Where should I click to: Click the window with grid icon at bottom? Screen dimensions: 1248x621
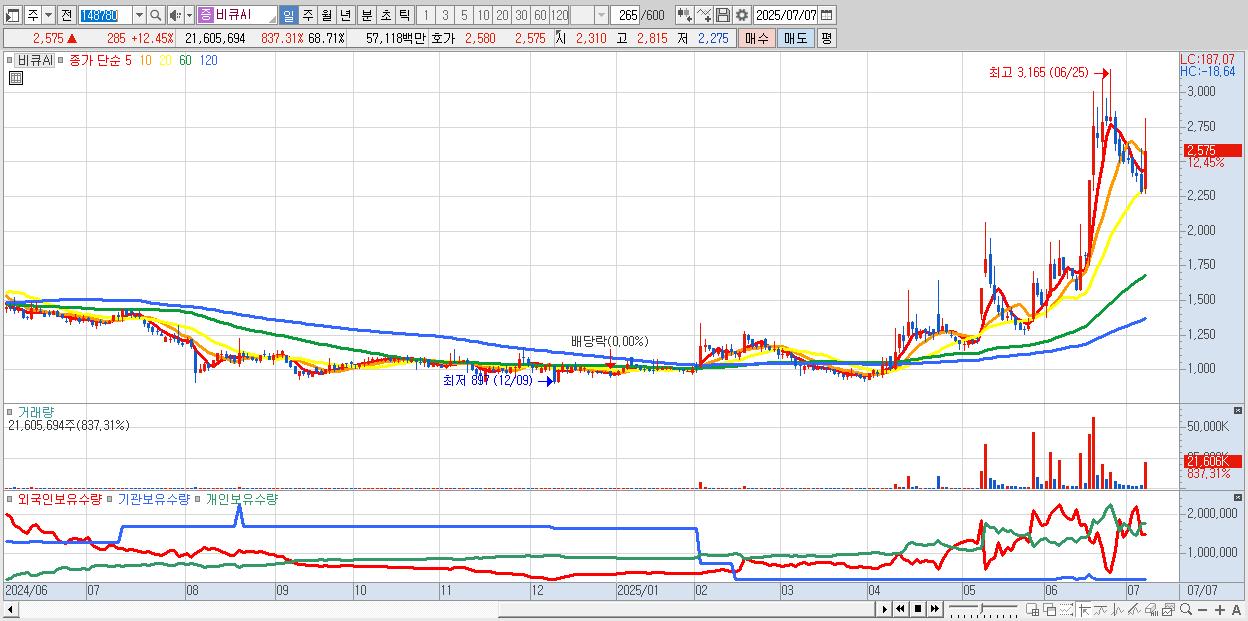pyautogui.click(x=1033, y=610)
